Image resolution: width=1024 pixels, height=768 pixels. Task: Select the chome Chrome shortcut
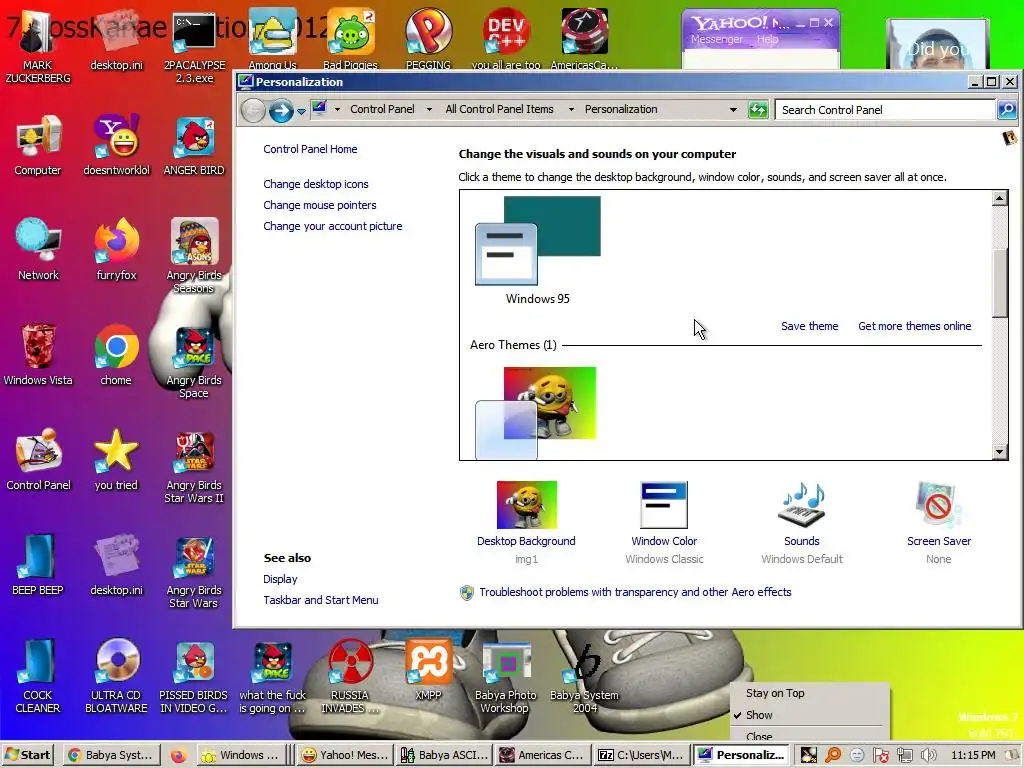click(116, 355)
